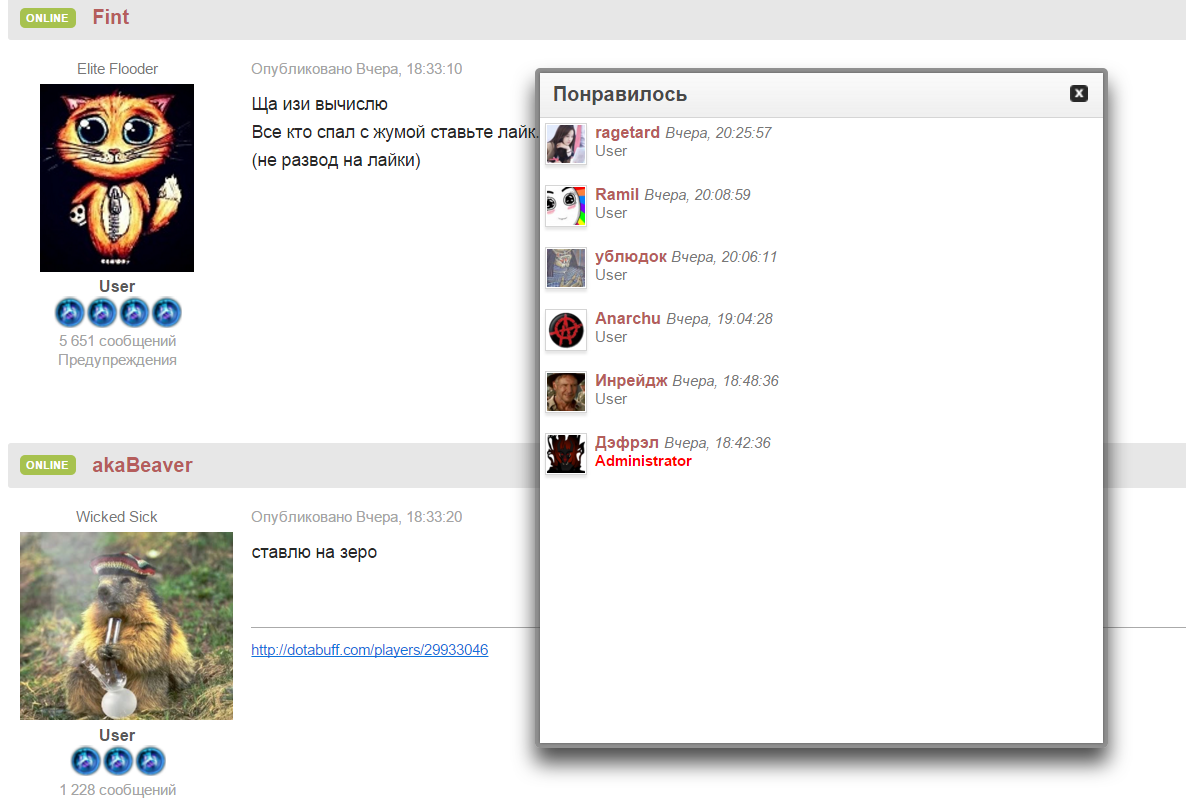Image resolution: width=1186 pixels, height=801 pixels.
Task: Close the Понравилось popup
Action: point(1079,93)
